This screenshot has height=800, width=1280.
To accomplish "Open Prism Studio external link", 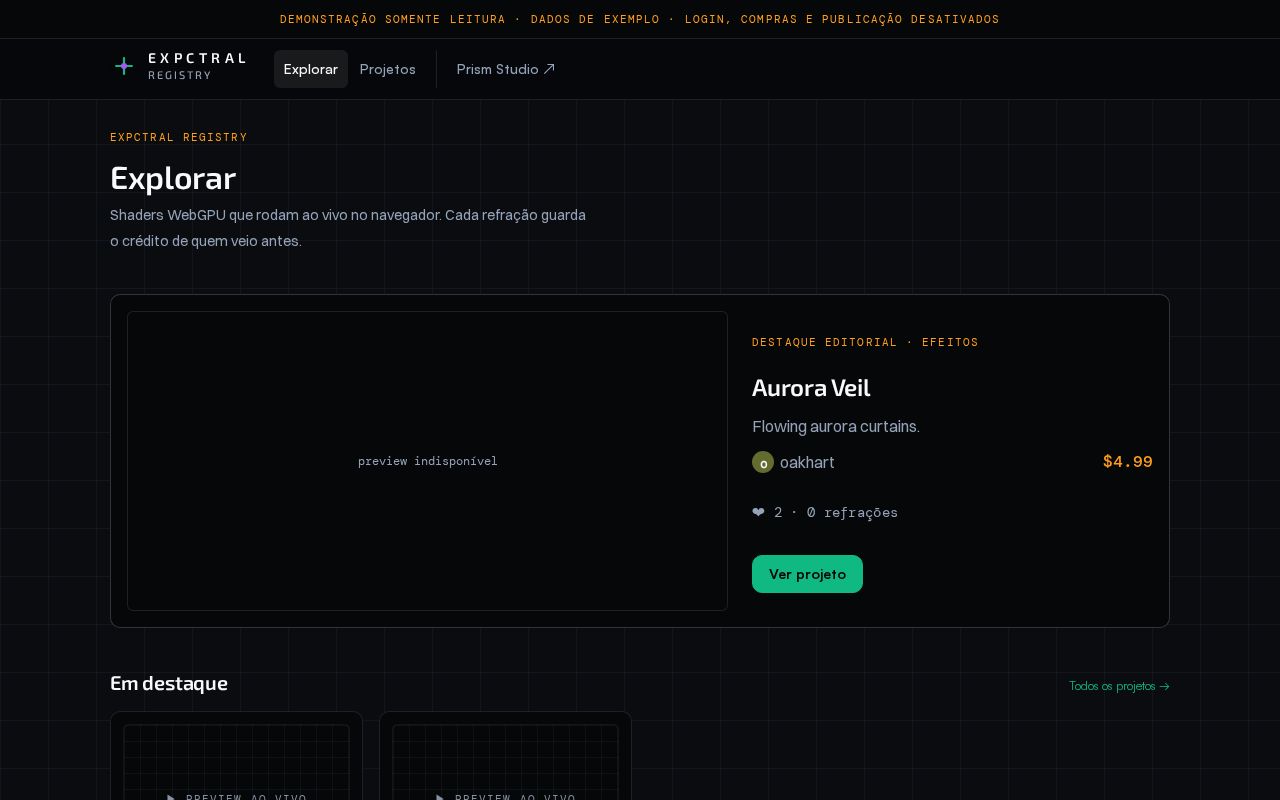I will (x=505, y=69).
